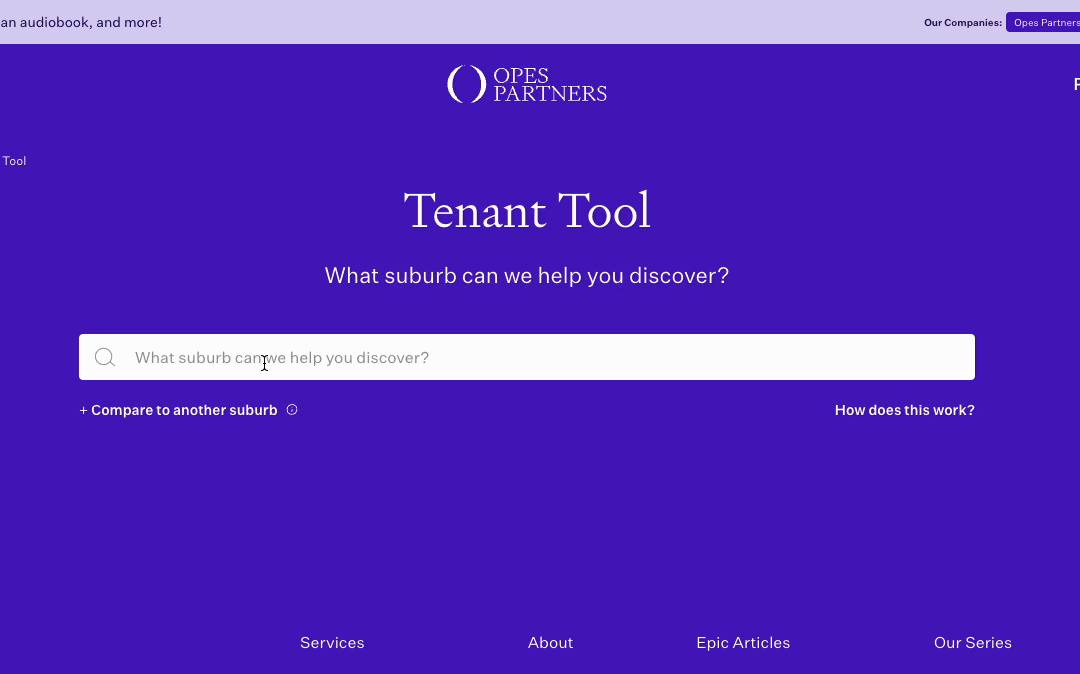Select the search magnifier icon
Viewport: 1080px width, 674px height.
pos(105,357)
